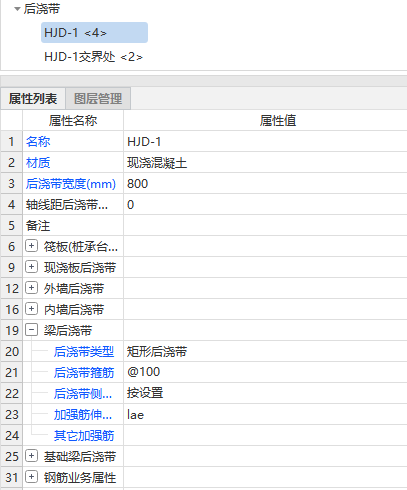Select the 其它加强筋 property name
Screen dimensions: 407x490
pyautogui.click(x=84, y=436)
